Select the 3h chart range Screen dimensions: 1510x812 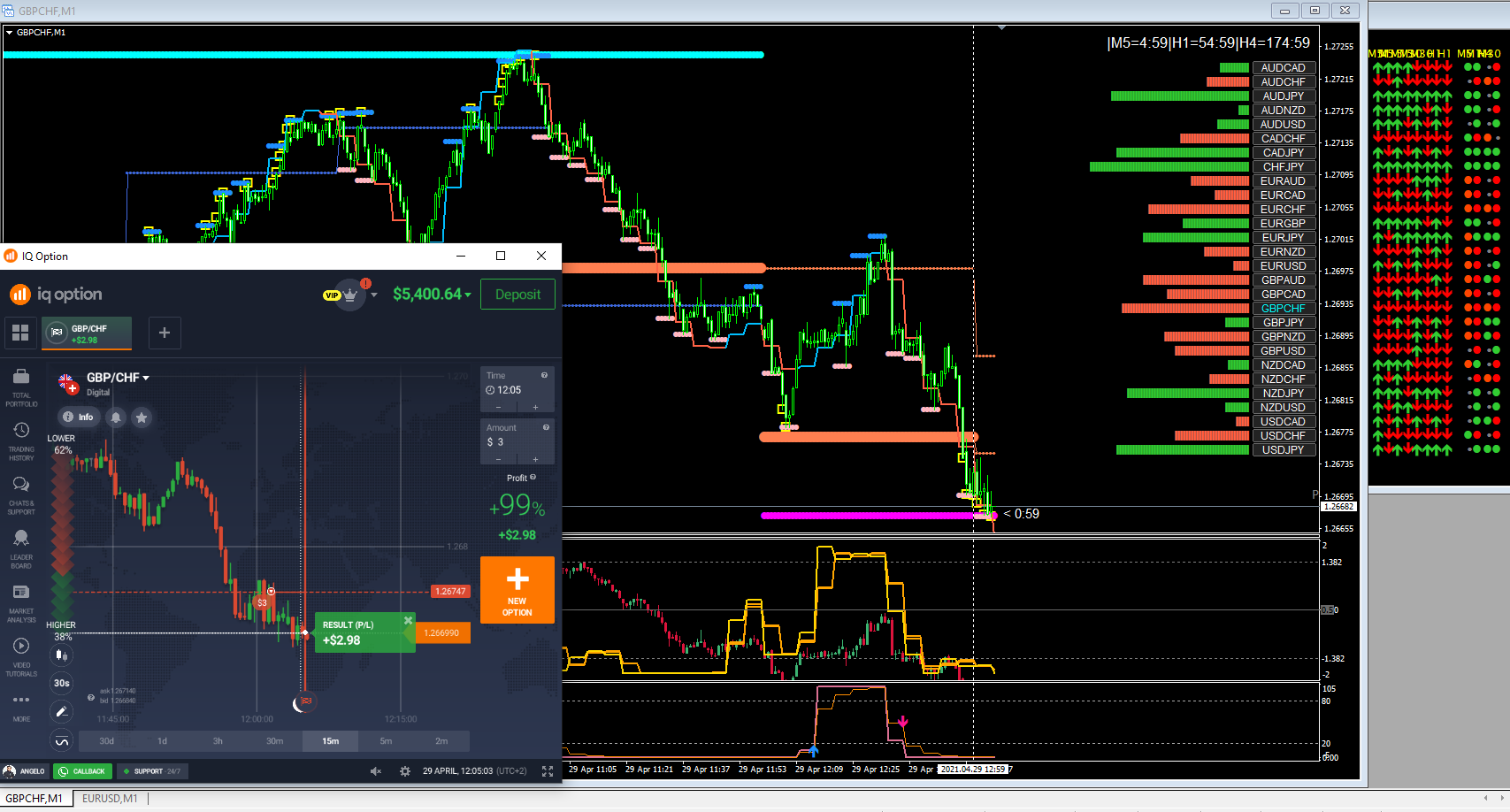[218, 741]
